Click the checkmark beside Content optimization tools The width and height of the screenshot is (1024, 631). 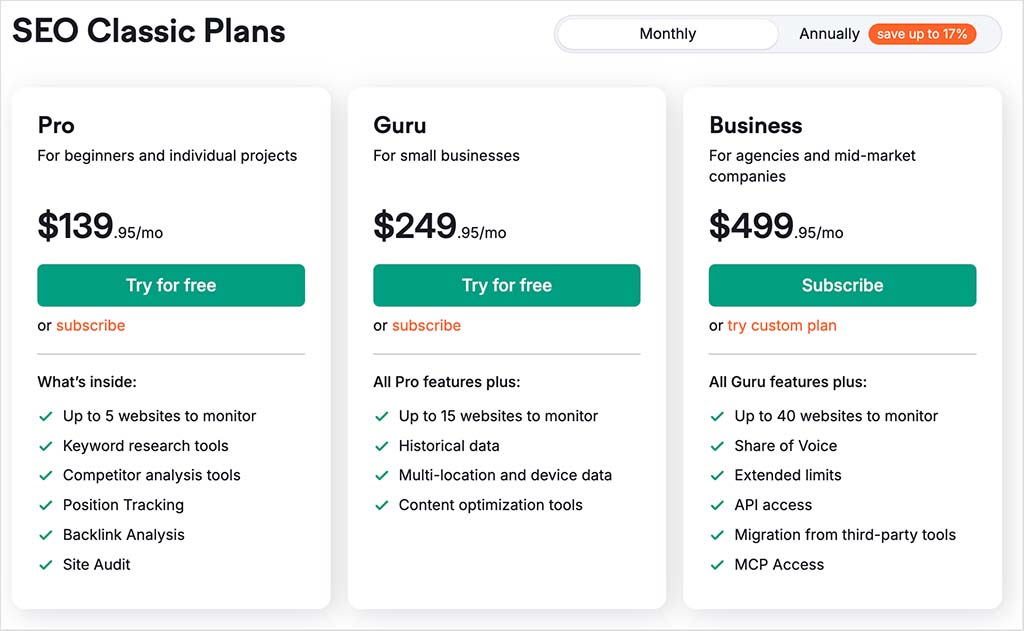tap(381, 506)
